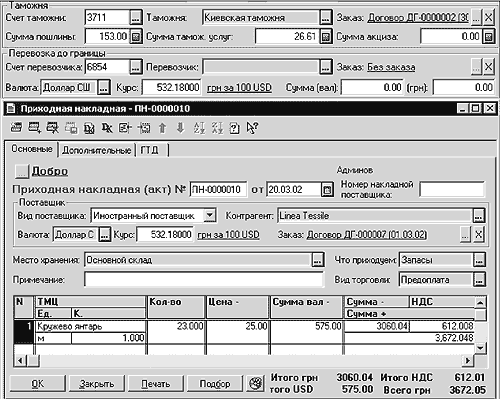This screenshot has width=500, height=399.
Task: Open calendar next to date 20.03.02
Action: tap(327, 190)
